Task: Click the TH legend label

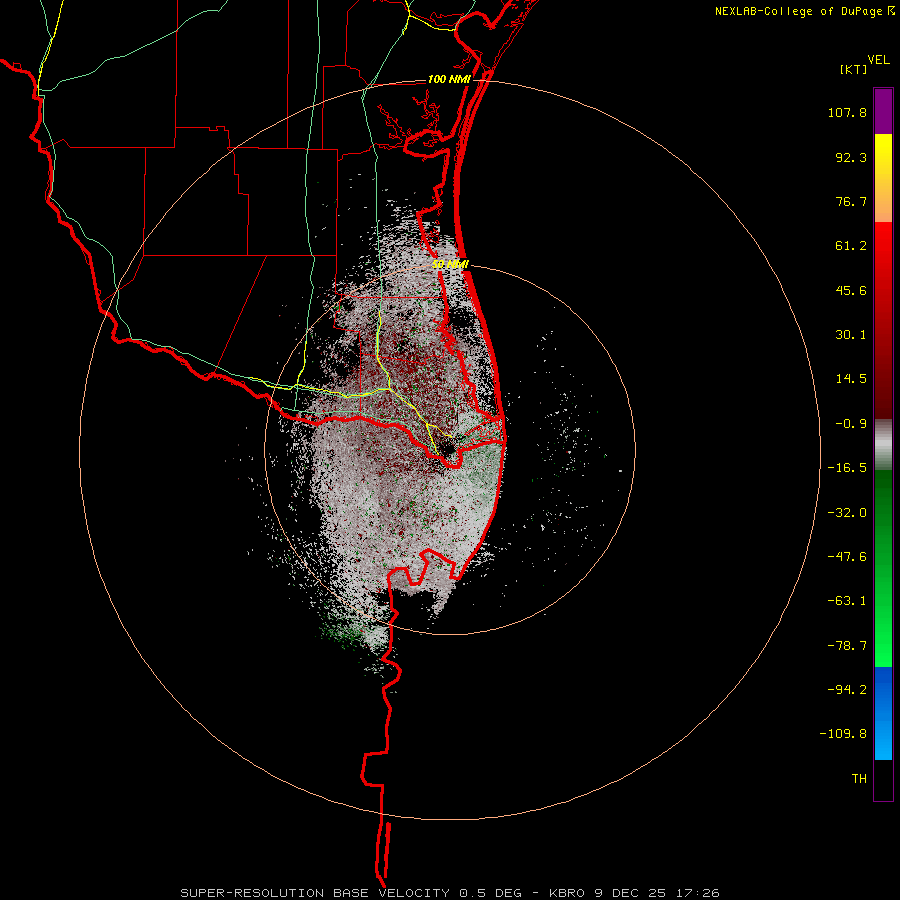Action: pyautogui.click(x=859, y=778)
